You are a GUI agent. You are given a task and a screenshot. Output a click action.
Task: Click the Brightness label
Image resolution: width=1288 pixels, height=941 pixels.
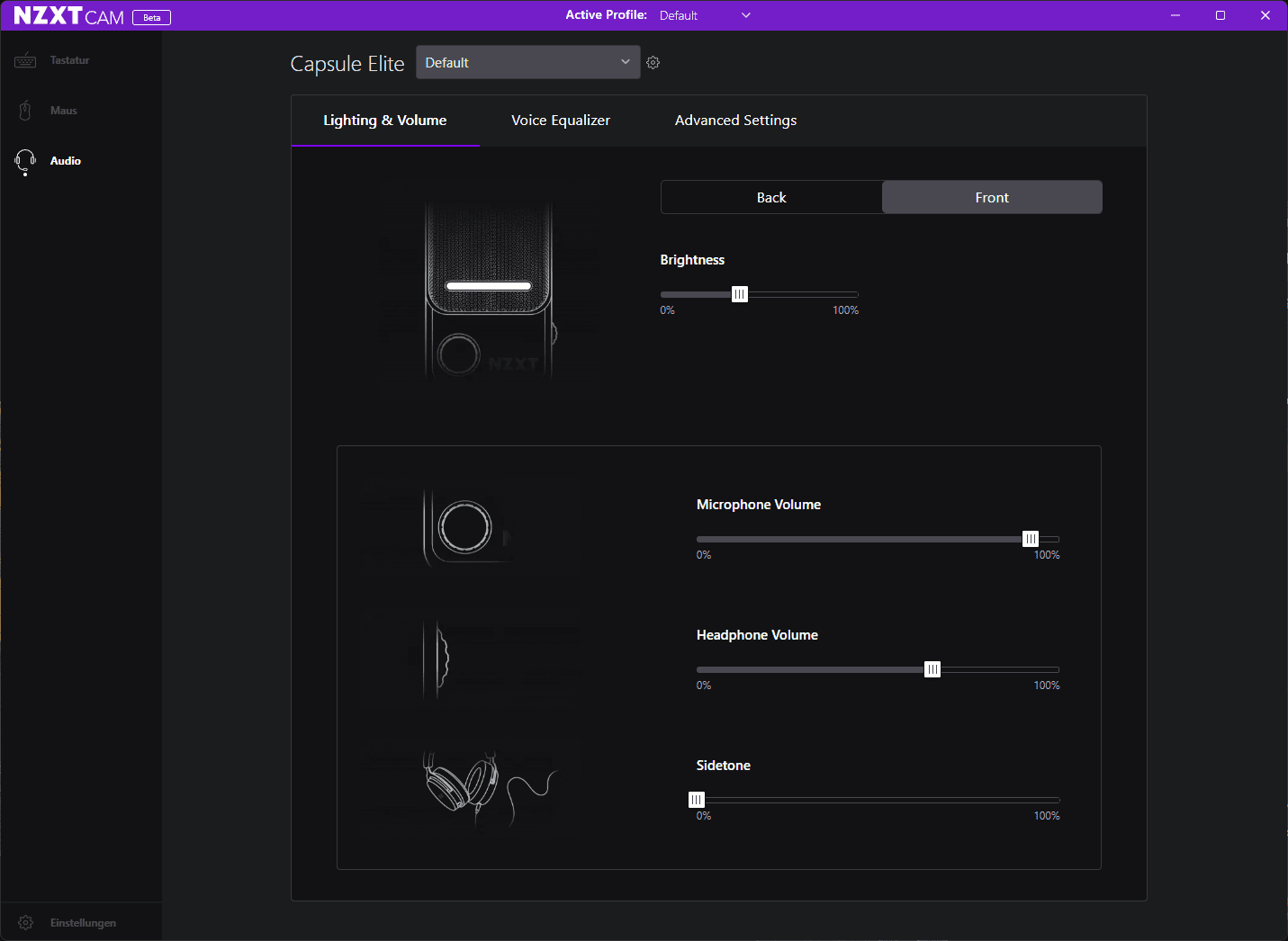pos(692,260)
